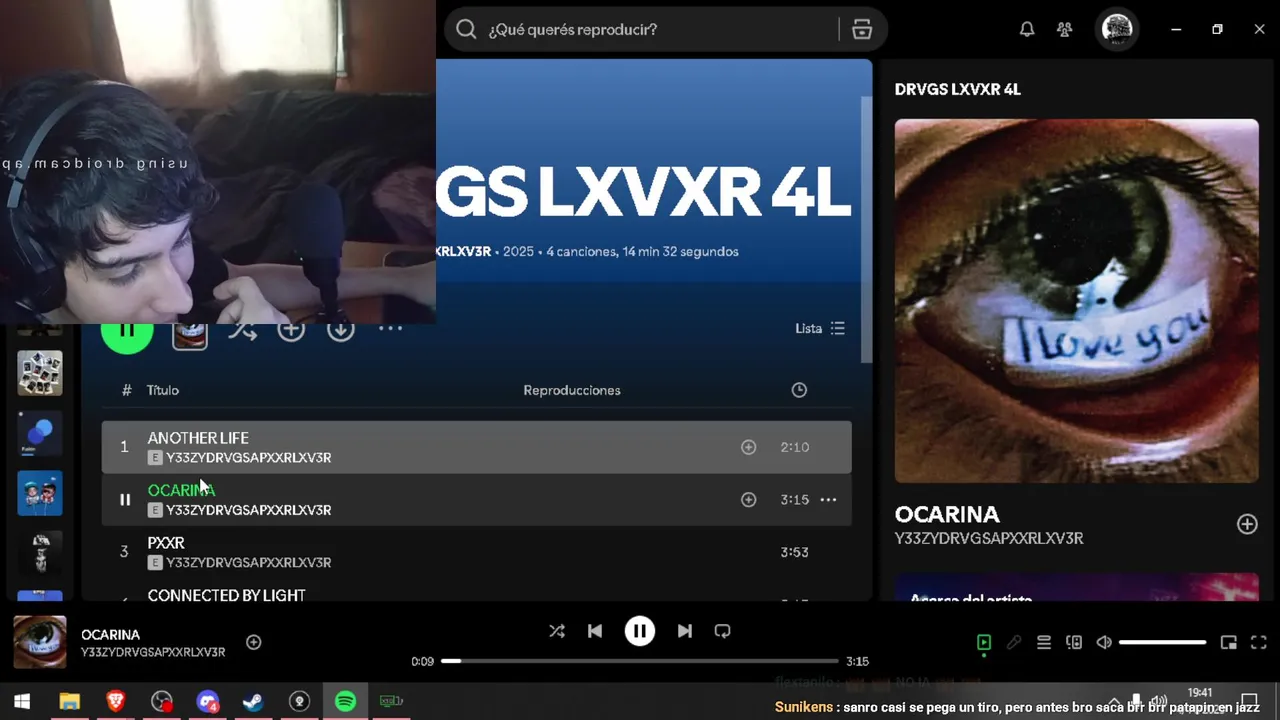Open Windows Start menu
The image size is (1280, 720).
22,701
